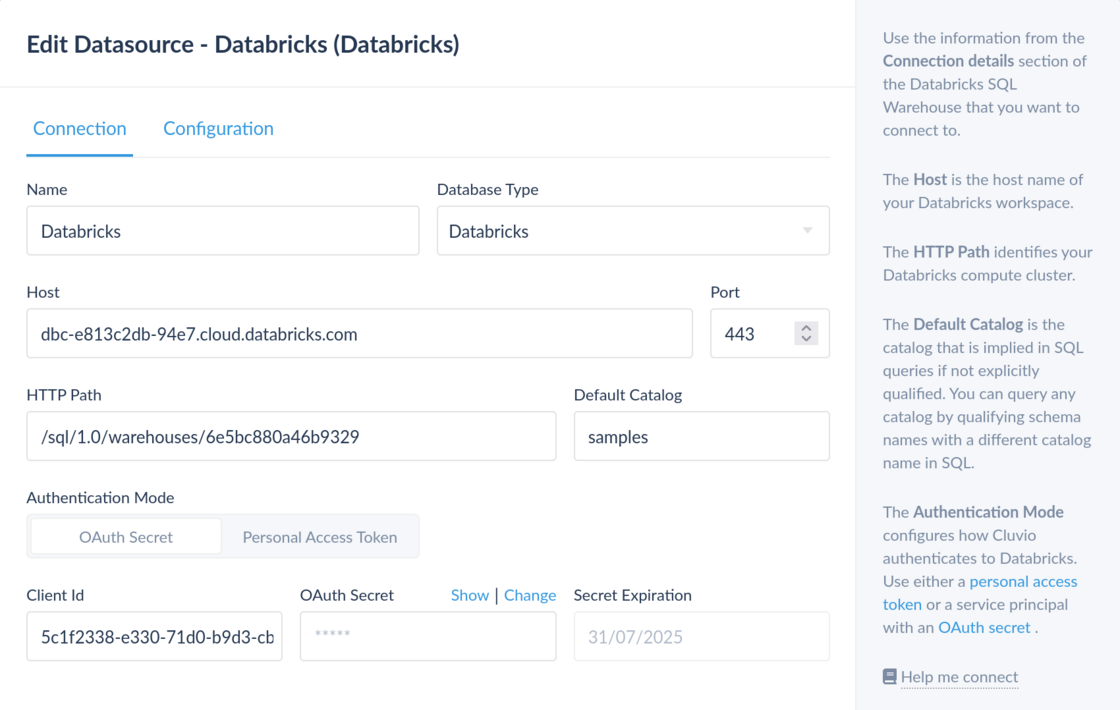The width and height of the screenshot is (1120, 710).
Task: Open the Help me connect link
Action: (x=959, y=676)
